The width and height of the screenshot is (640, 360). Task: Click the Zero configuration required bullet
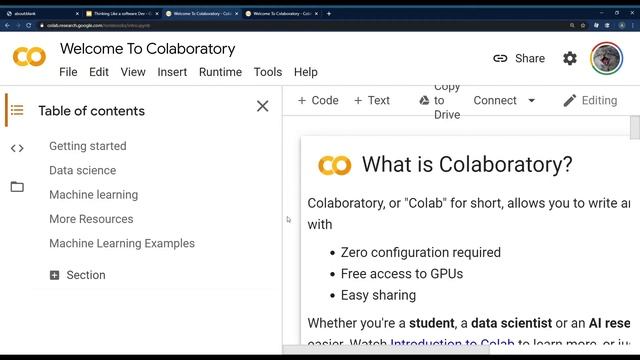(x=420, y=253)
